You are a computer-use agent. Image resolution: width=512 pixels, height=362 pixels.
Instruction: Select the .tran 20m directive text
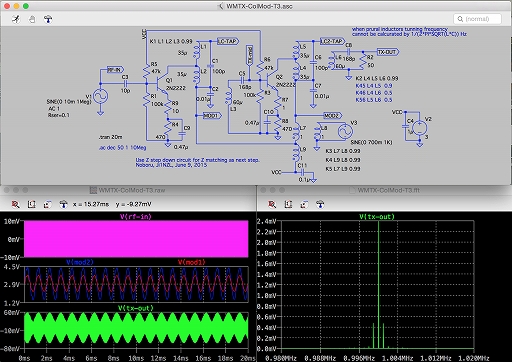click(110, 137)
